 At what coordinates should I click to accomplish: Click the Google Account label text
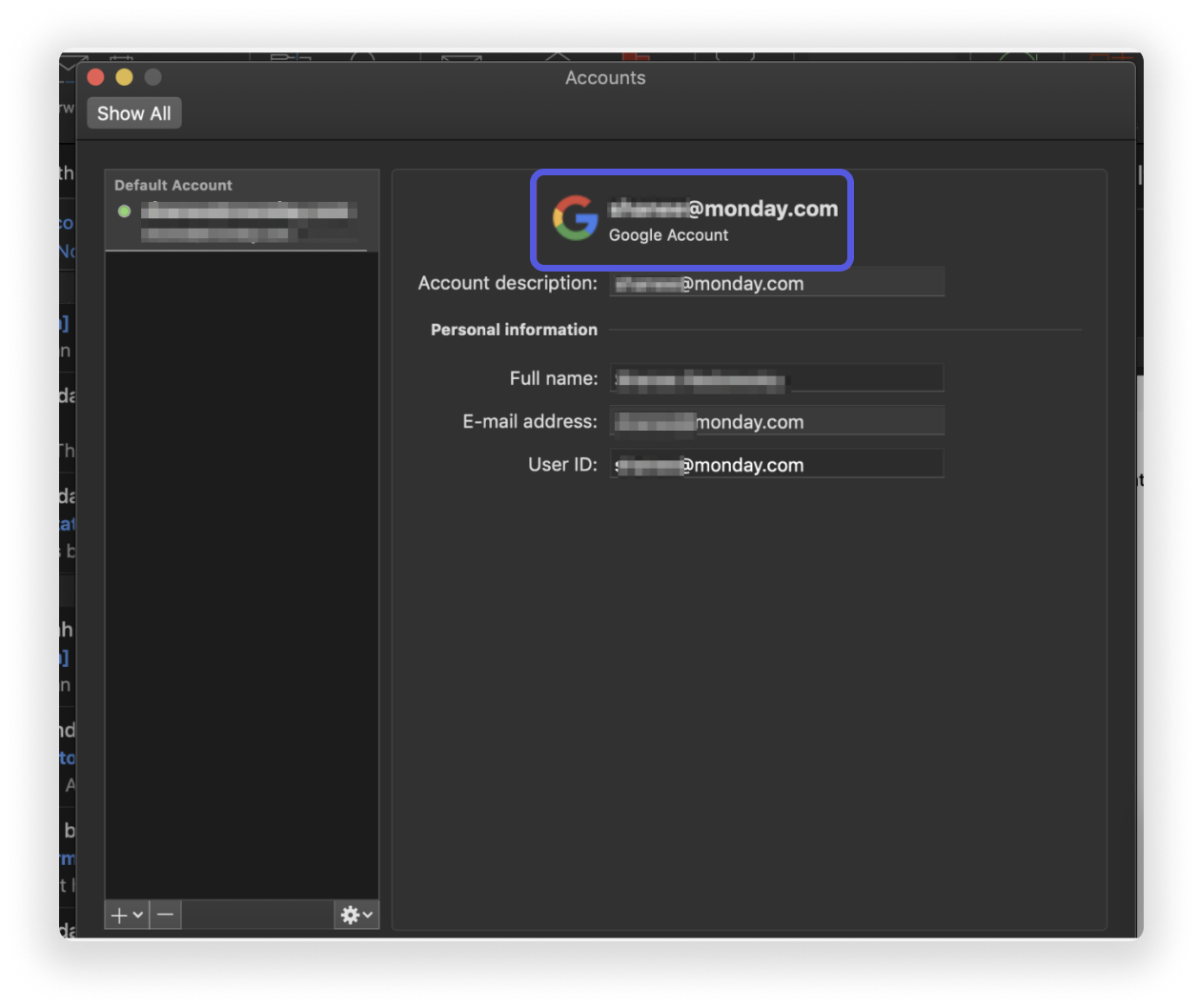(x=667, y=235)
